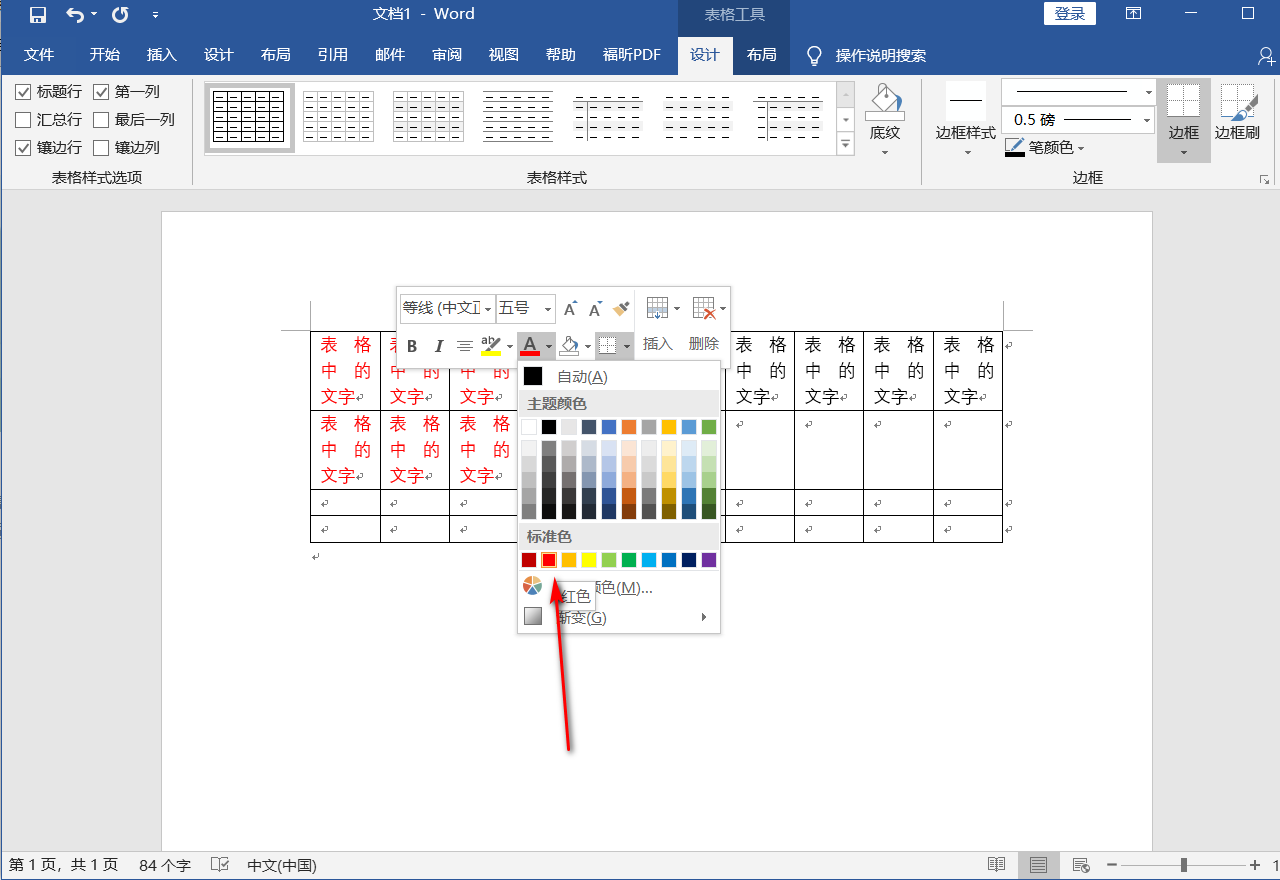1280x880 pixels.
Task: Toggle italic in the mini toolbar
Action: point(438,346)
